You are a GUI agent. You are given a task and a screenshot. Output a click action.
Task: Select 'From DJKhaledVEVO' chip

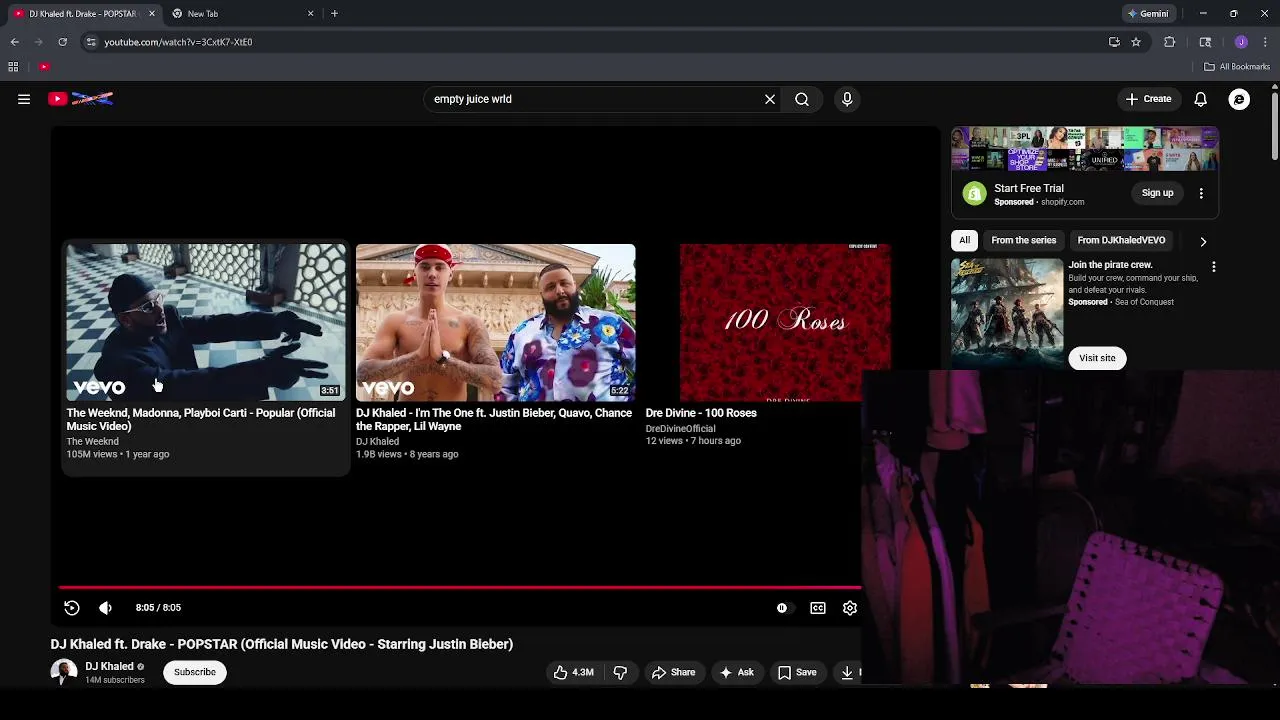(1121, 240)
